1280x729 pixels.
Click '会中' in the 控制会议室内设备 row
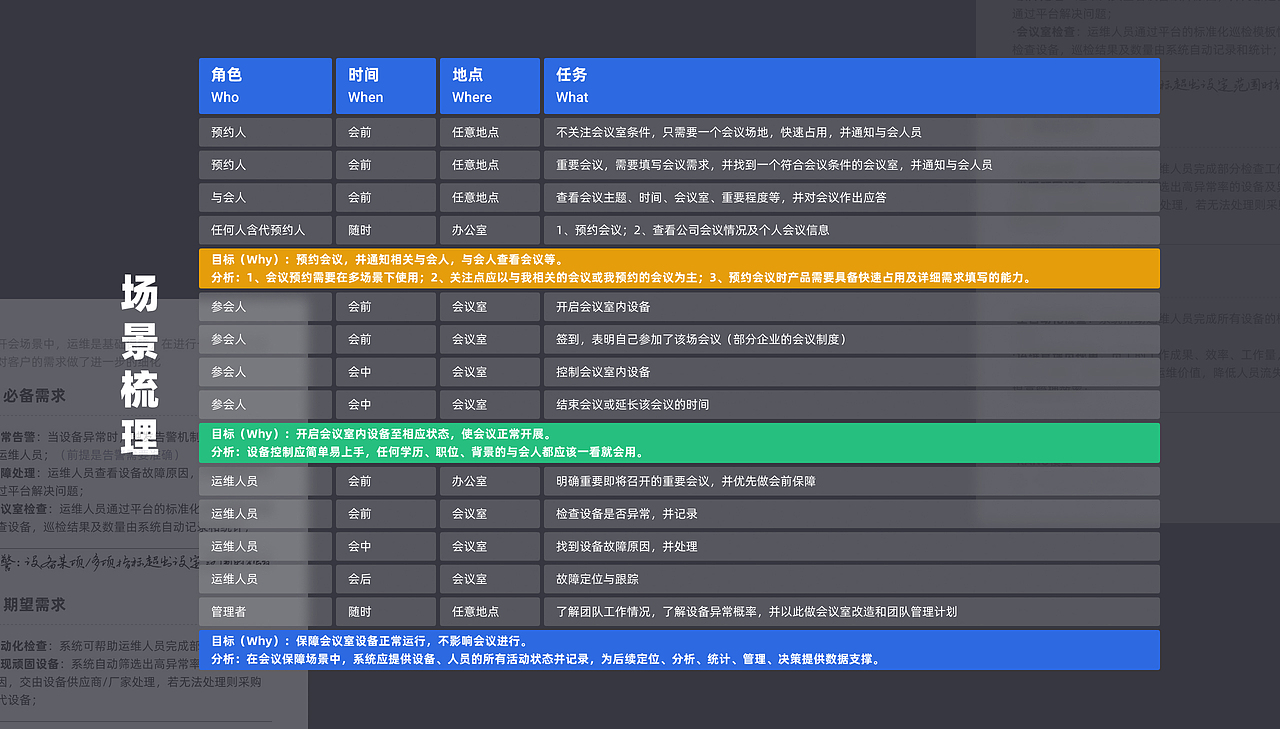(x=386, y=372)
